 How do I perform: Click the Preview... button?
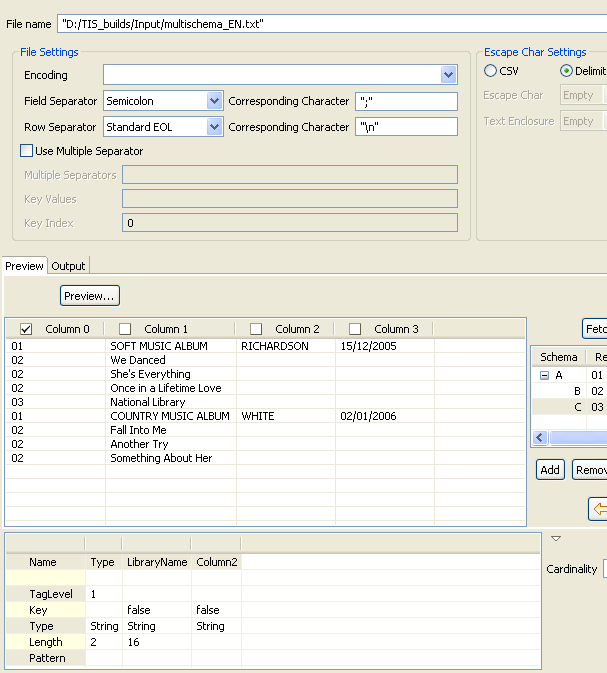tap(90, 296)
